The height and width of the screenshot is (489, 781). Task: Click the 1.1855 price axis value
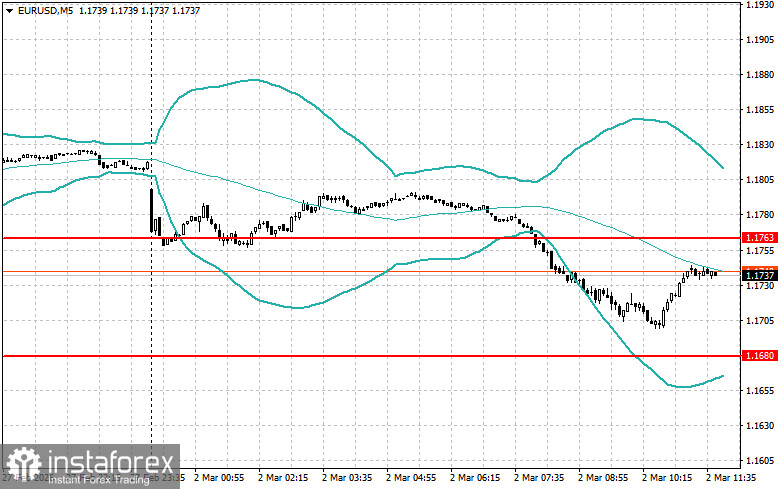[760, 110]
